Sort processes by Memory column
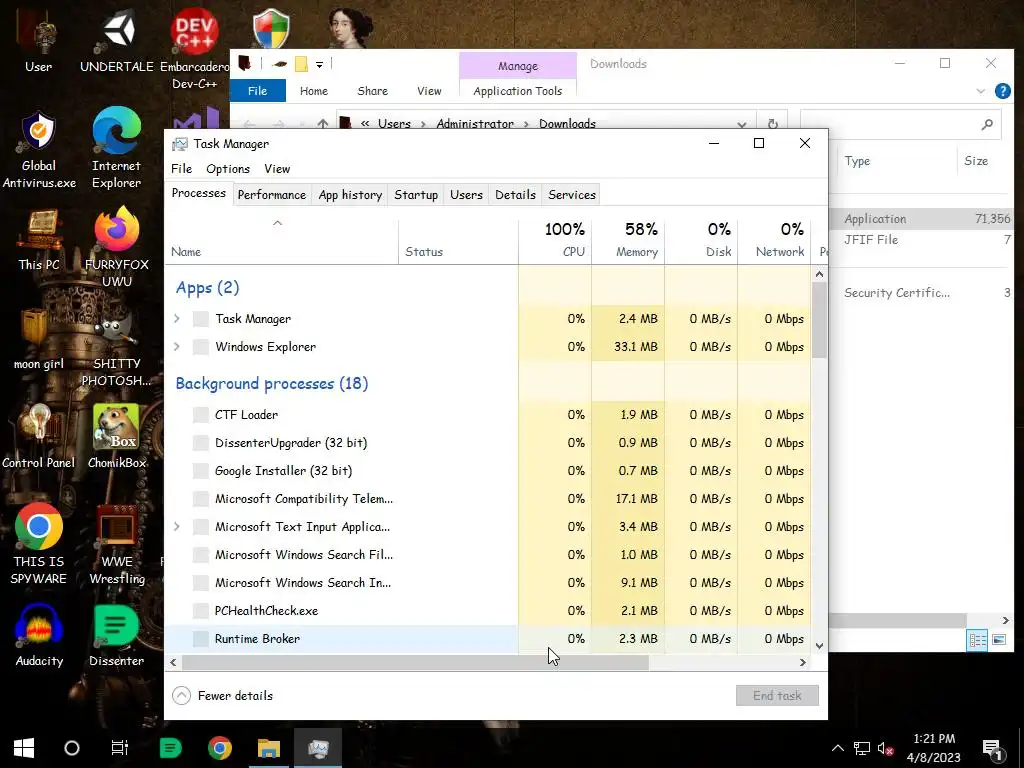This screenshot has height=768, width=1024. click(628, 240)
